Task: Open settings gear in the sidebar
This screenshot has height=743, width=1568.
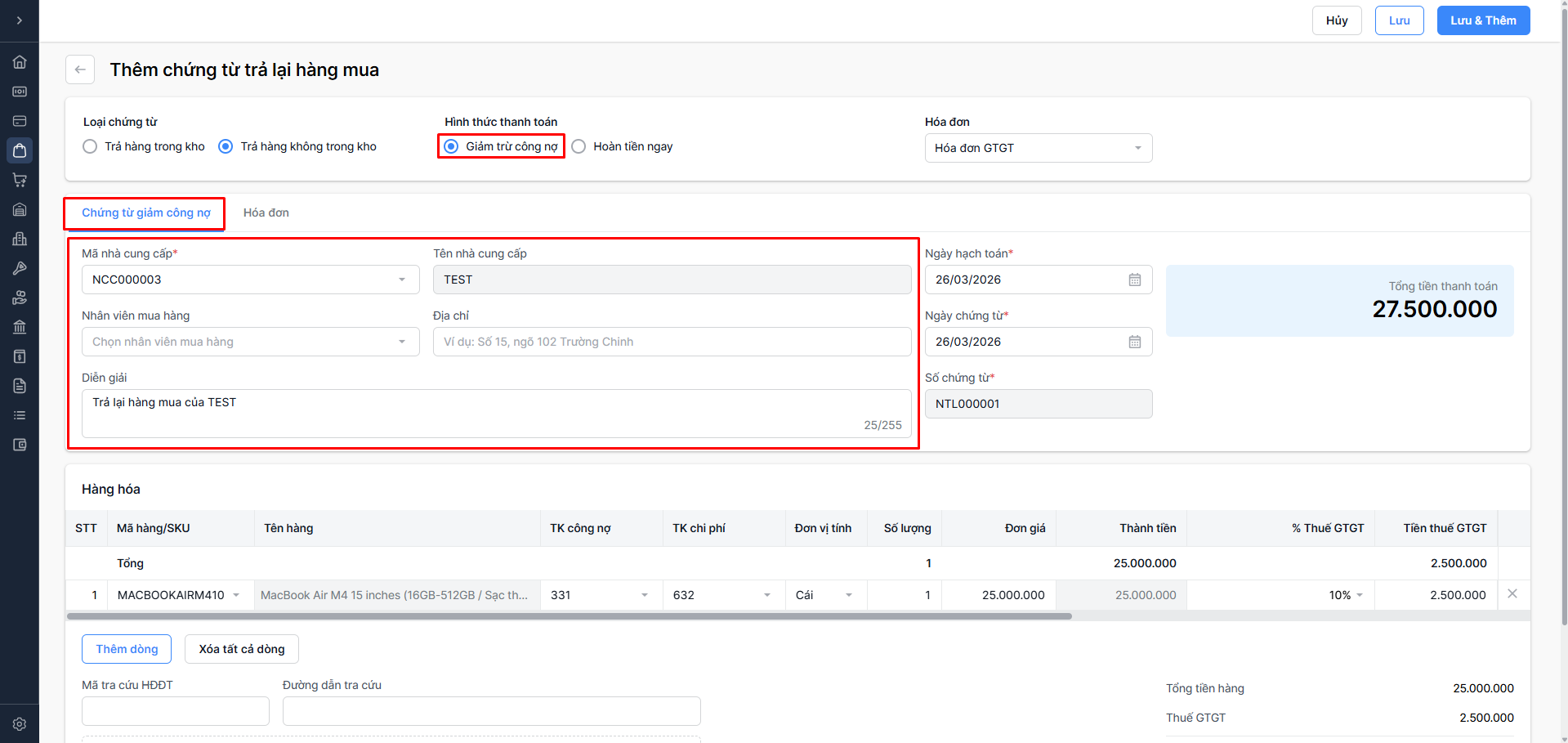Action: pyautogui.click(x=20, y=724)
